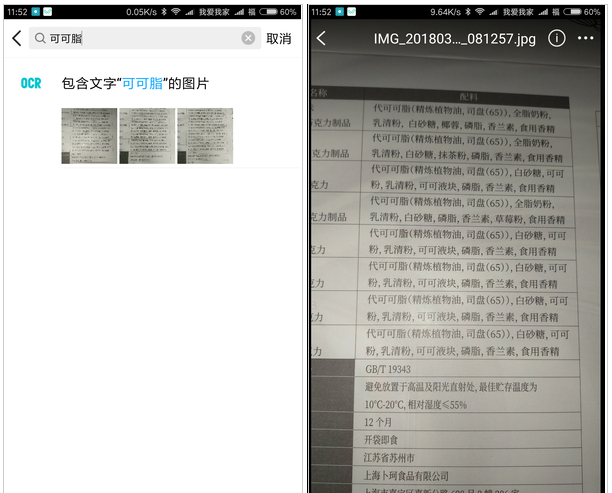Image resolution: width=612 pixels, height=493 pixels.
Task: Tap the file name IMG_201803..._081257.jpg
Action: point(455,39)
